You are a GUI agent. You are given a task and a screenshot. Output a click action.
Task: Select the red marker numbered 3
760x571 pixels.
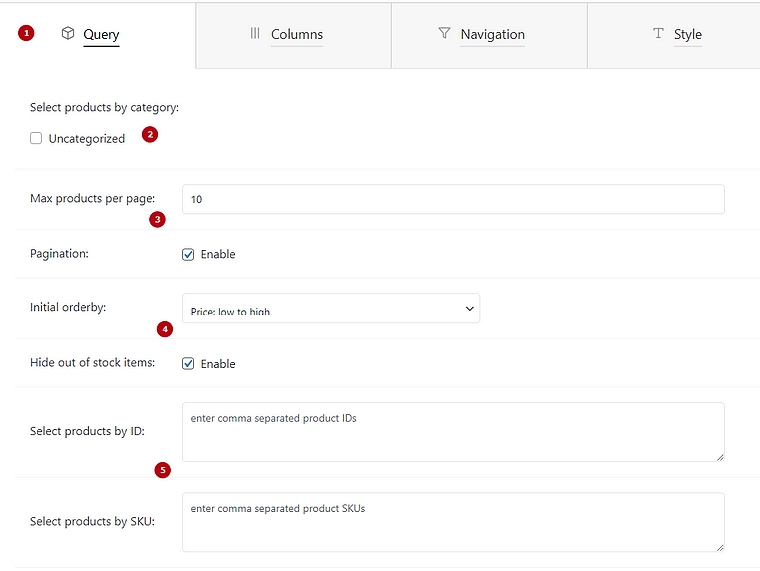[x=157, y=219]
